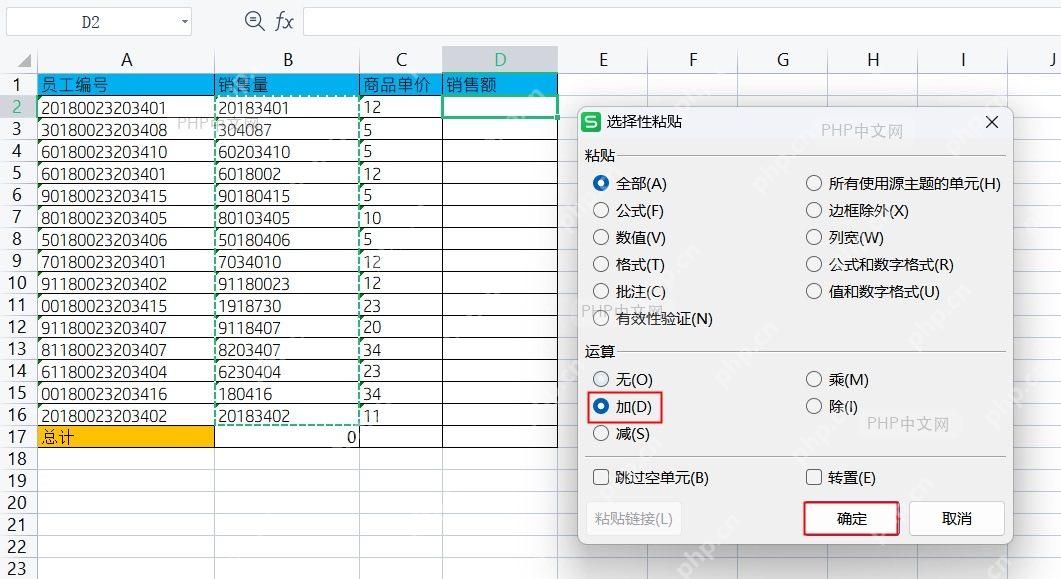Click cell 50180023203406
This screenshot has height=579, width=1061.
(126, 239)
